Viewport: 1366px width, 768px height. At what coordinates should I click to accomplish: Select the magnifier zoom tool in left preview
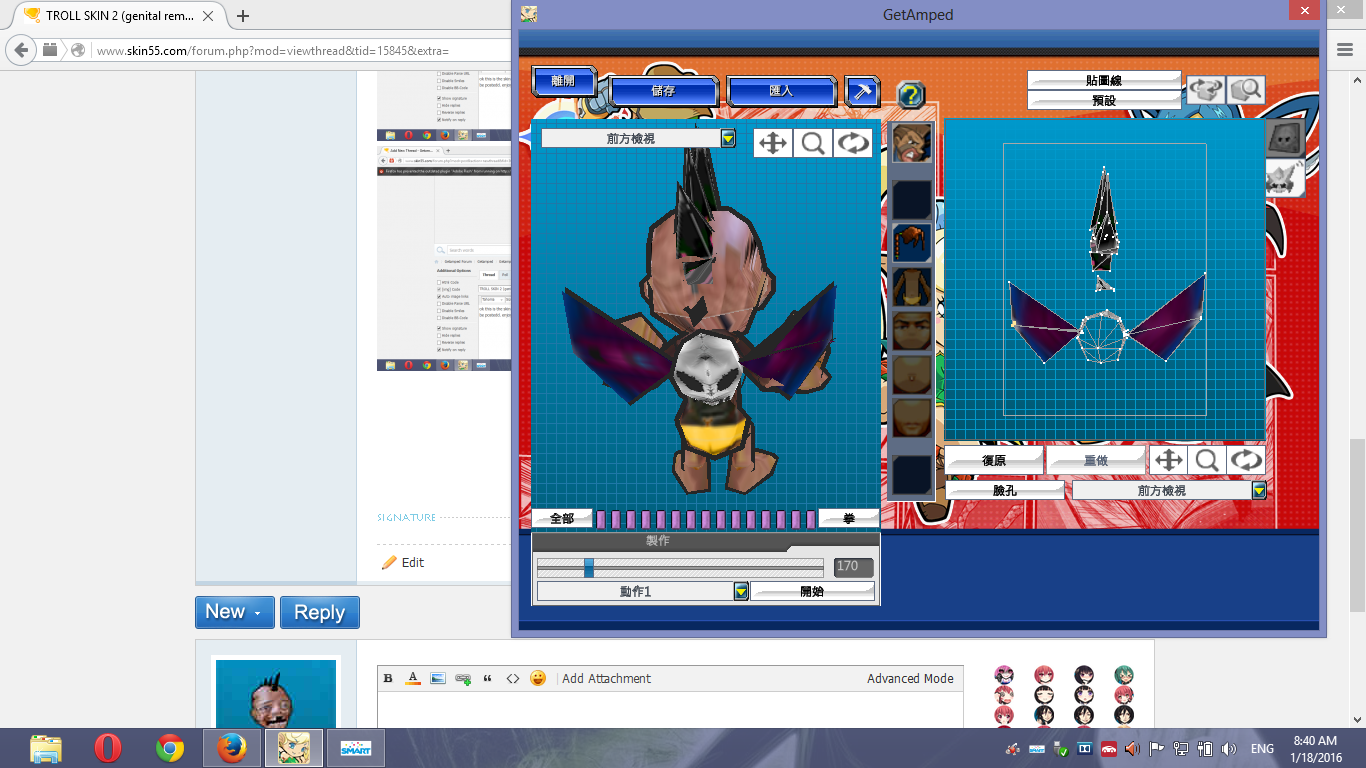(x=813, y=143)
